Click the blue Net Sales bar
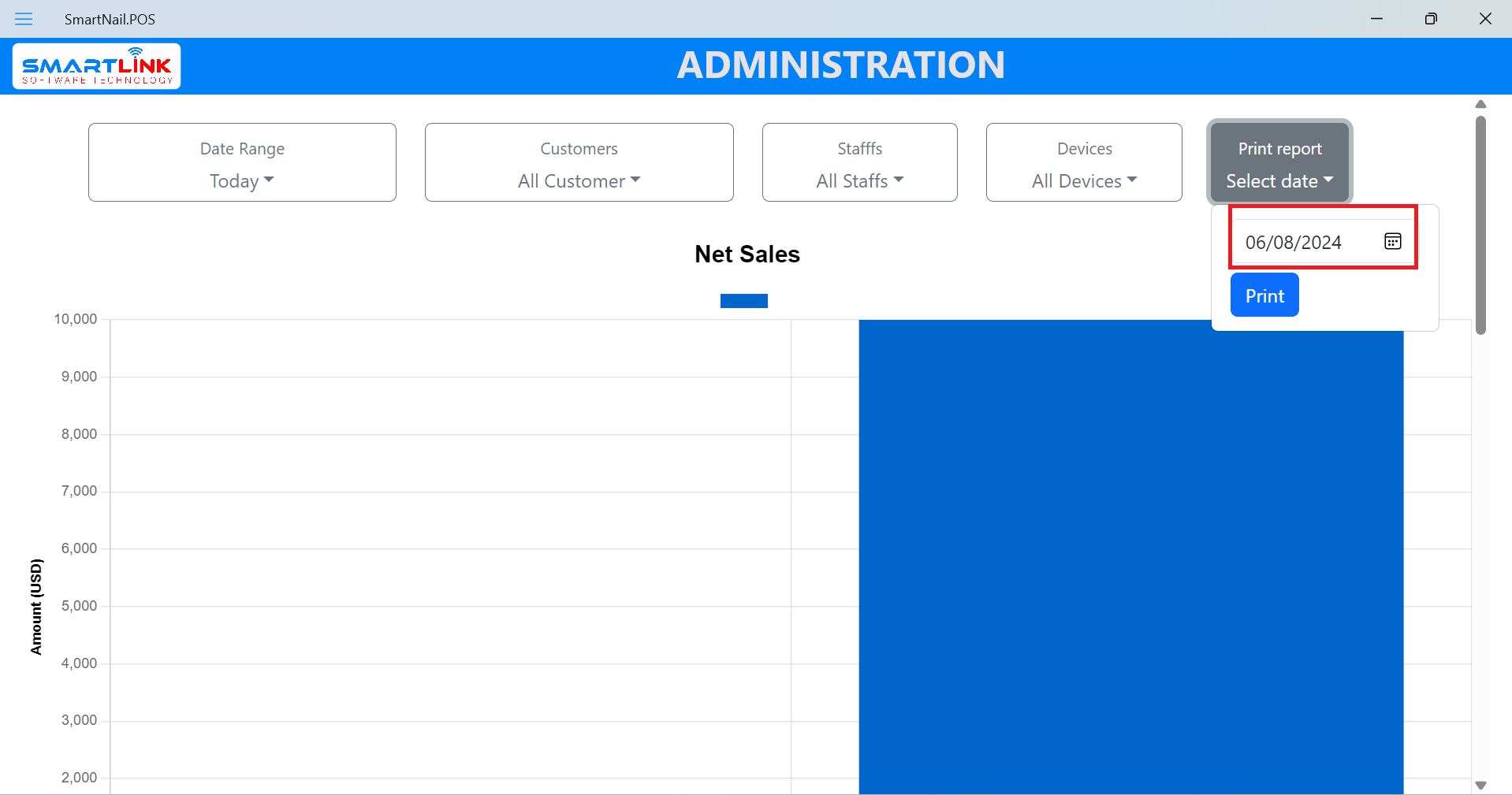The height and width of the screenshot is (795, 1512). click(x=1130, y=552)
